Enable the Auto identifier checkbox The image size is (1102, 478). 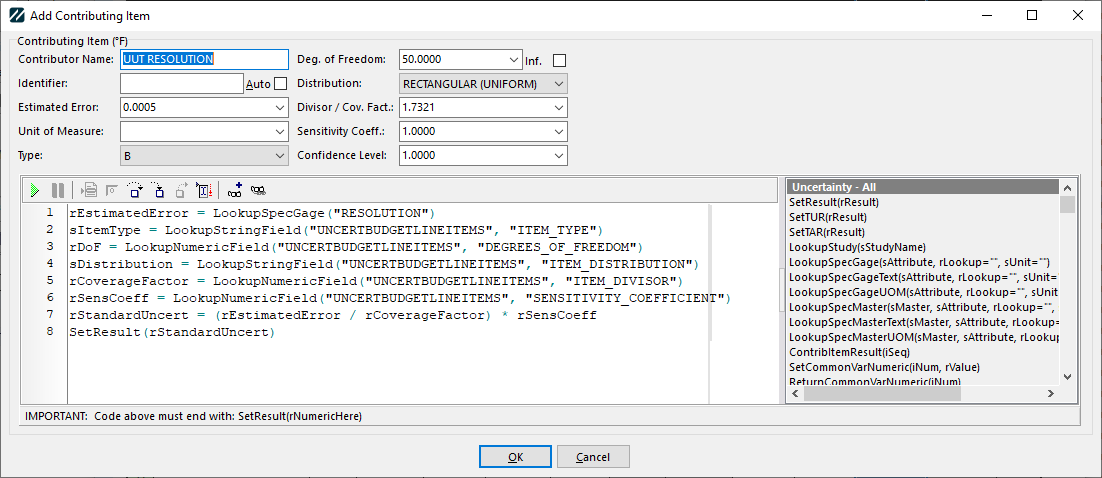pos(280,84)
